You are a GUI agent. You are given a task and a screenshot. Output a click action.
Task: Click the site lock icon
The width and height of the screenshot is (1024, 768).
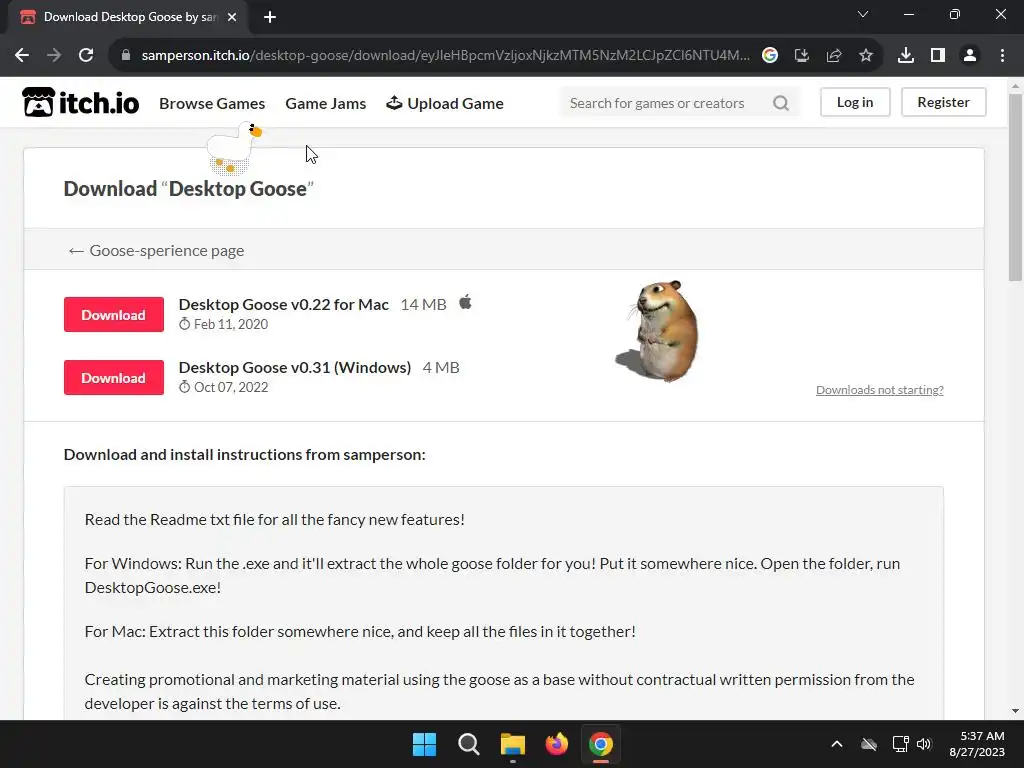pos(126,56)
